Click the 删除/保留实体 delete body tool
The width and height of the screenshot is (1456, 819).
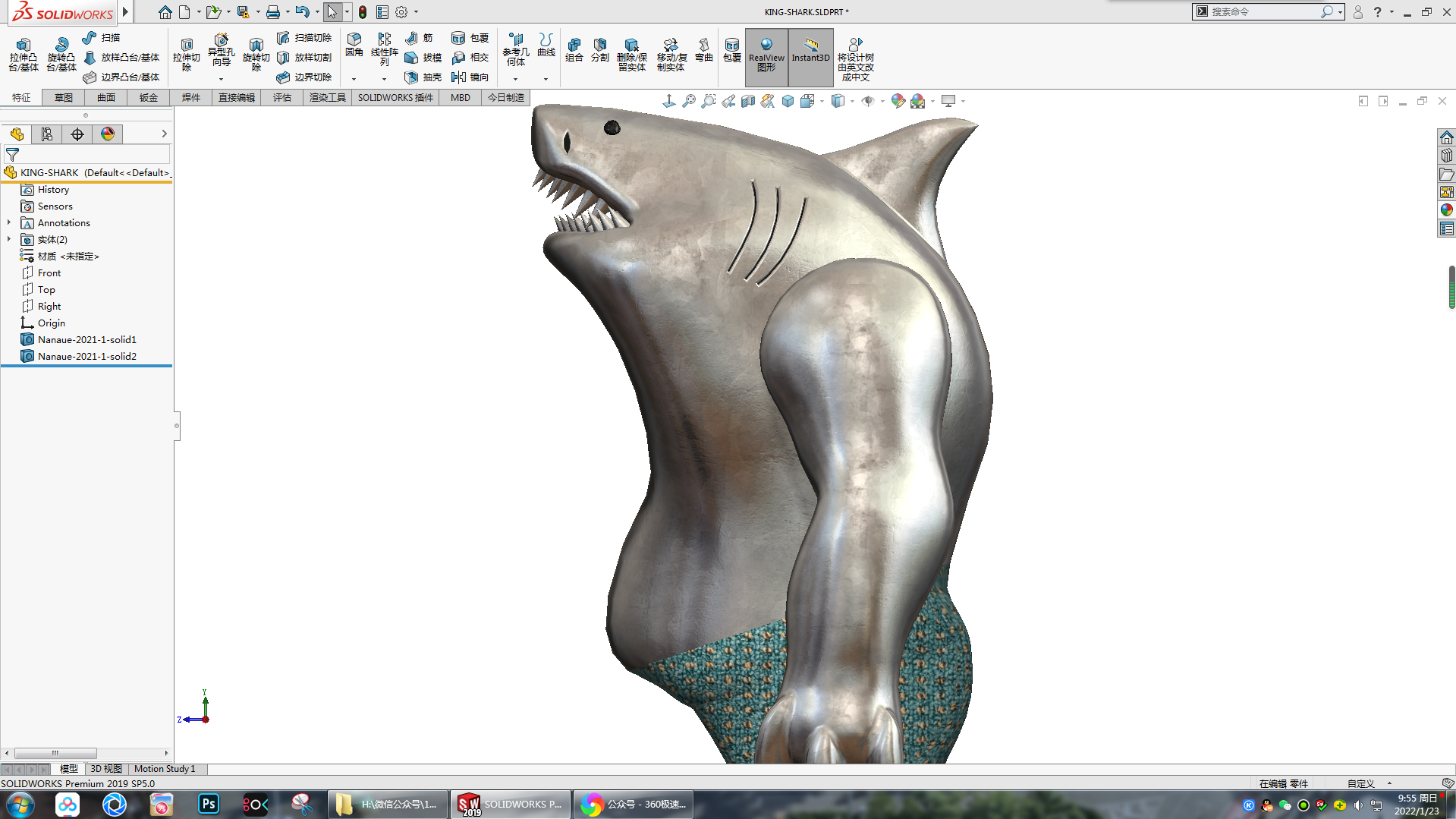tap(632, 55)
